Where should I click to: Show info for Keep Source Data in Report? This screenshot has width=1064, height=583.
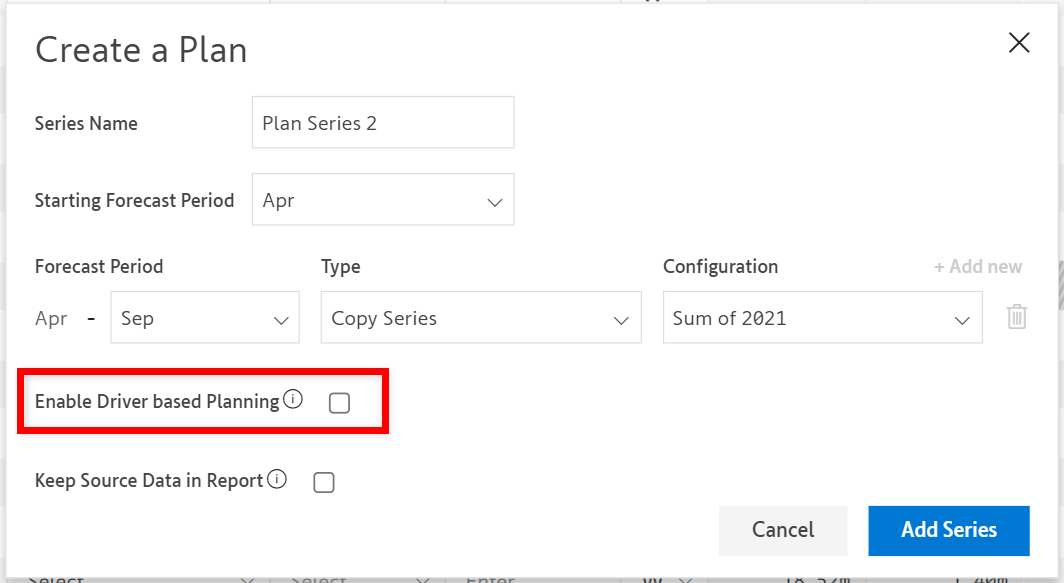point(277,480)
